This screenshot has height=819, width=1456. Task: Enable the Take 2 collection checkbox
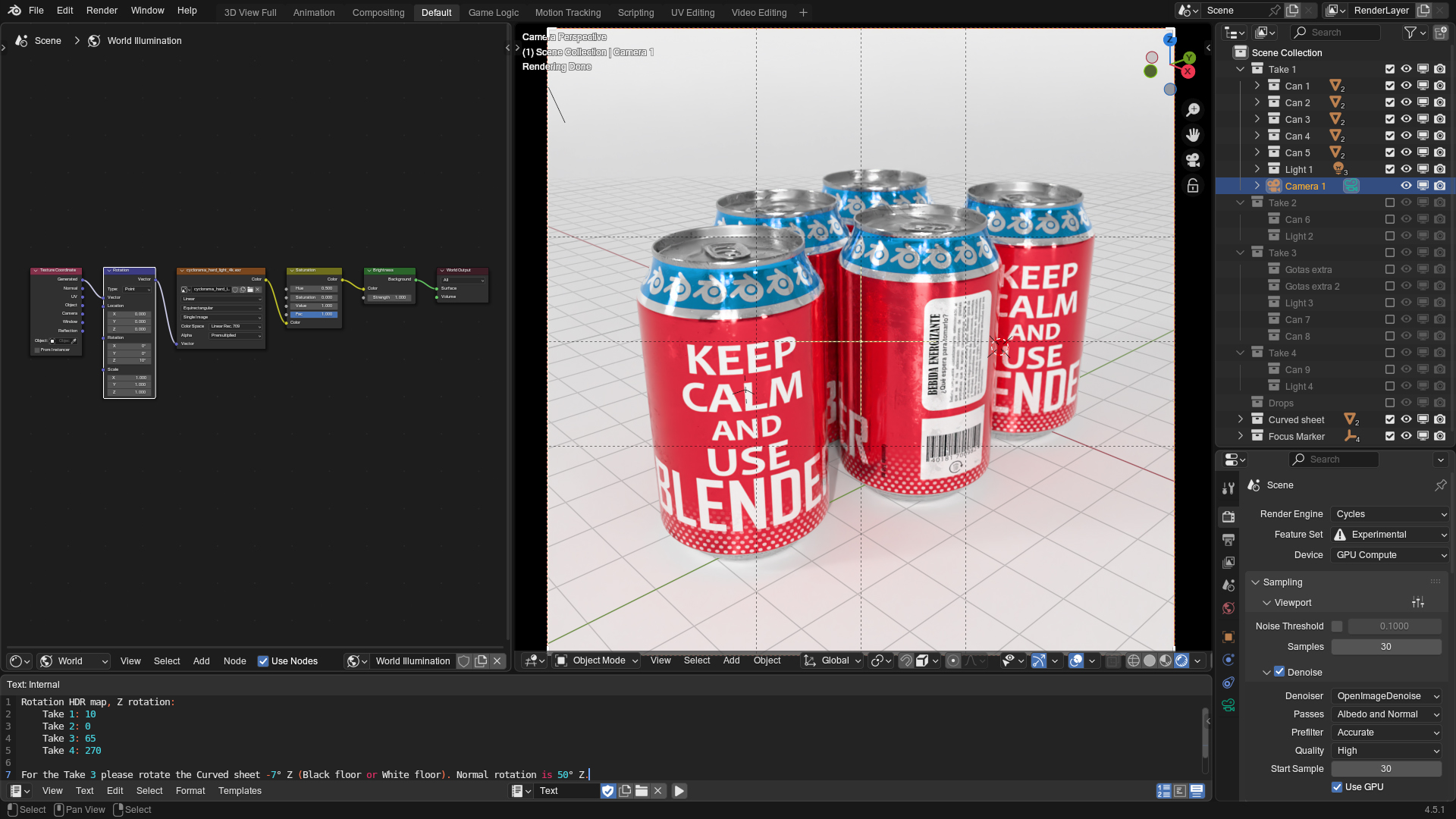tap(1390, 202)
